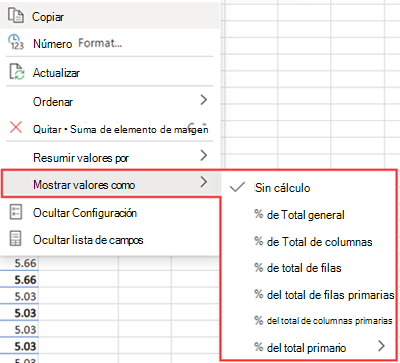Expand the Resumir valores por chevron
Screen dimensions: 400x363
coord(204,156)
